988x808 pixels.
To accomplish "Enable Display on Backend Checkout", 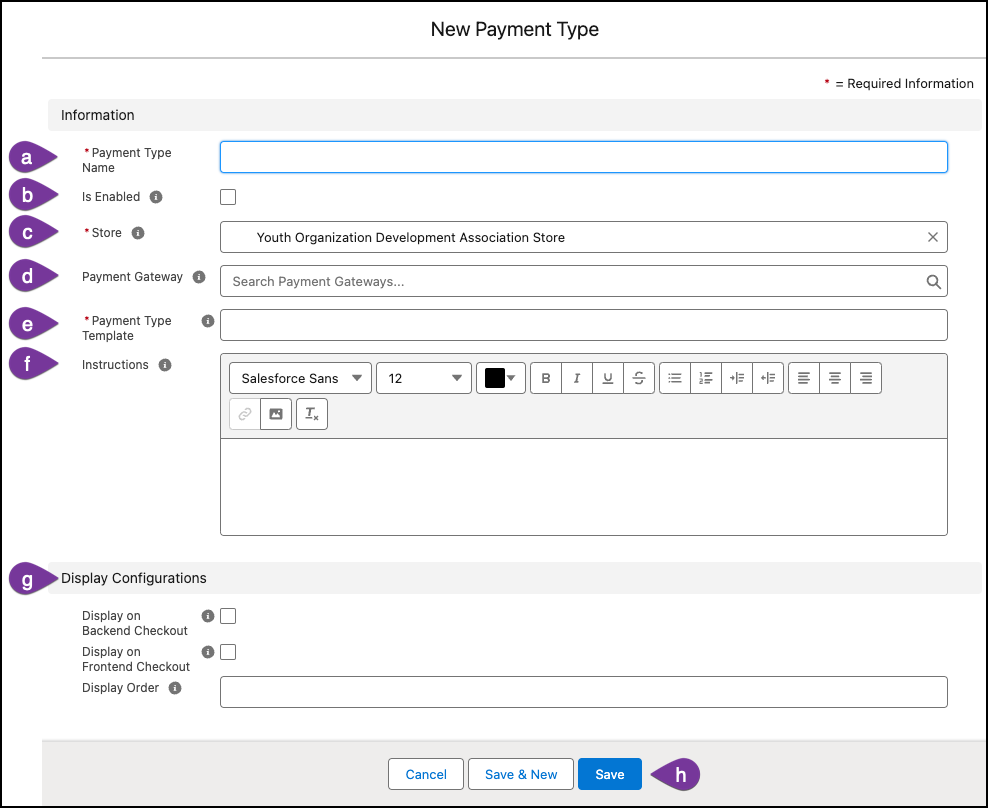I will tap(227, 615).
